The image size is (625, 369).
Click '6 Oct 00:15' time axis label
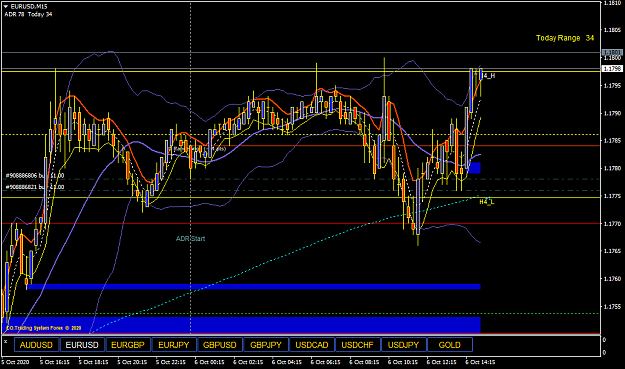tap(209, 362)
